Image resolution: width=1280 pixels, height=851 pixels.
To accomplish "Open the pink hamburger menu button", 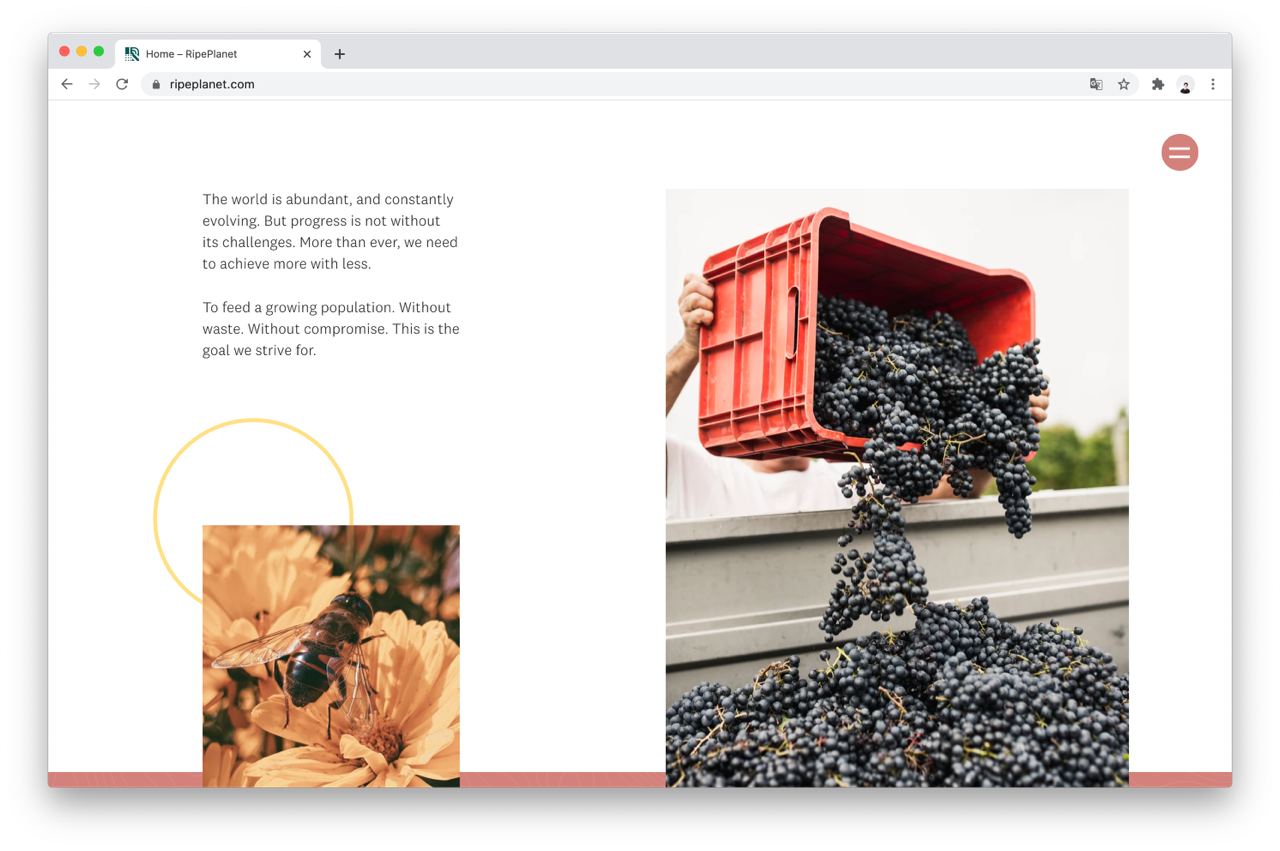I will pyautogui.click(x=1179, y=152).
